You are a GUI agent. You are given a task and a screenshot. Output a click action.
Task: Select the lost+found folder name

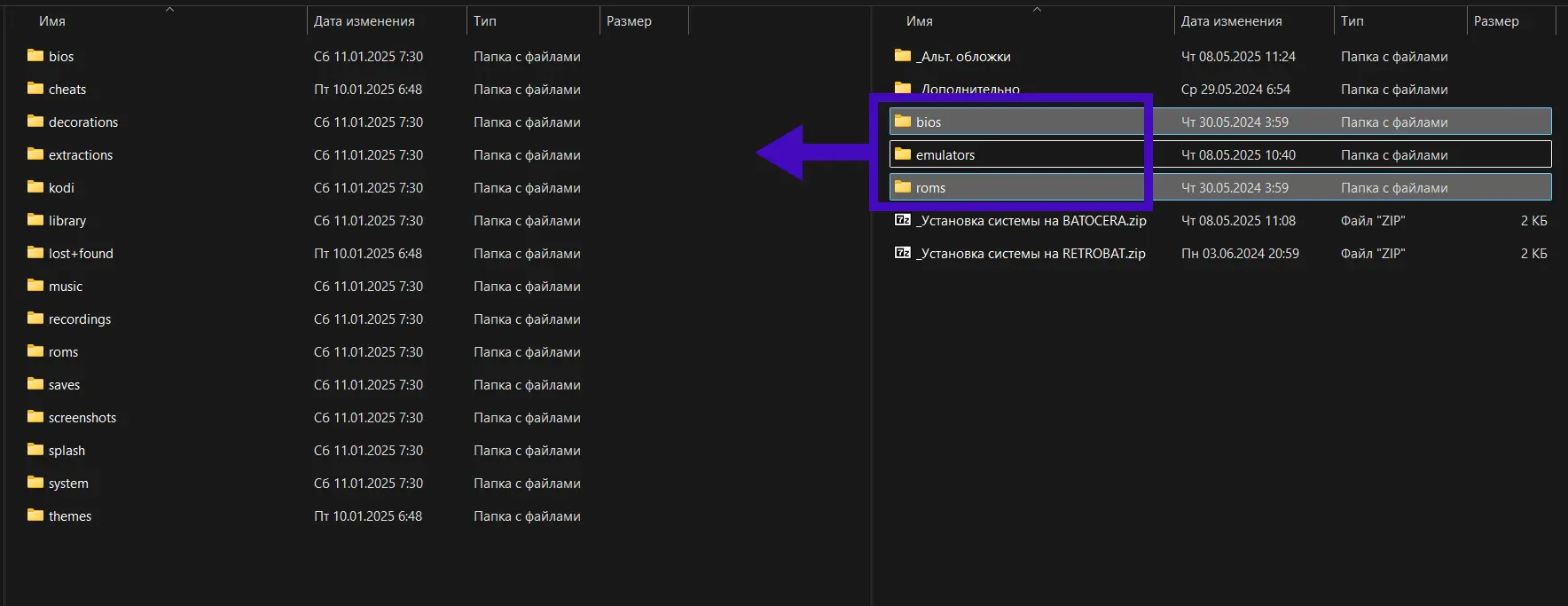pyautogui.click(x=81, y=254)
